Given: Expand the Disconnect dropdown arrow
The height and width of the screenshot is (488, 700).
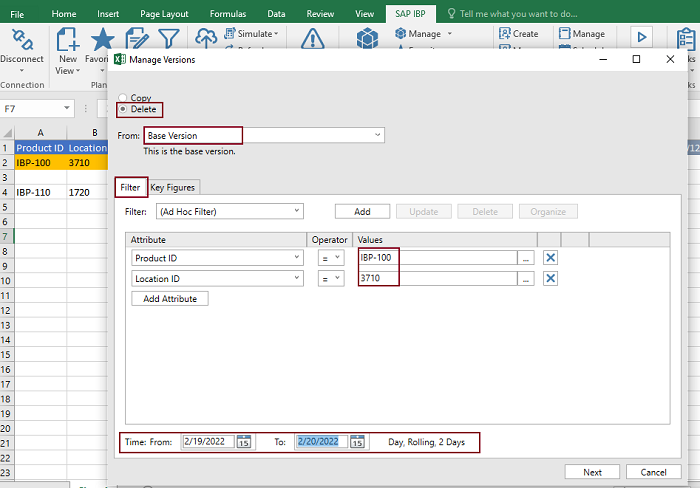Looking at the screenshot, I should (21, 71).
